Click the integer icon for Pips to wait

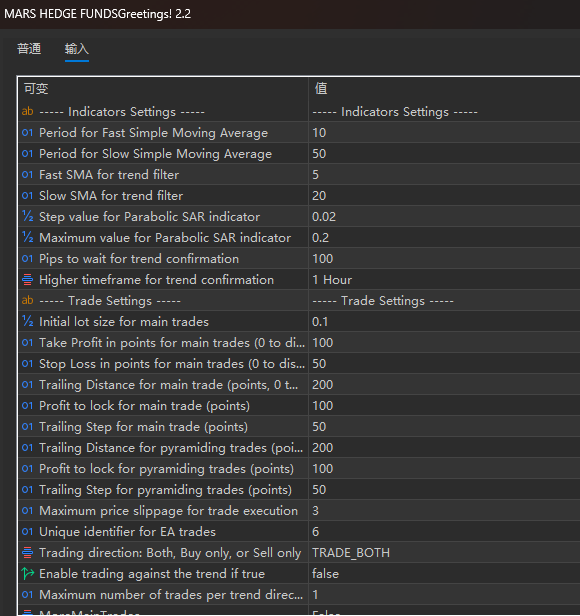coord(28,258)
